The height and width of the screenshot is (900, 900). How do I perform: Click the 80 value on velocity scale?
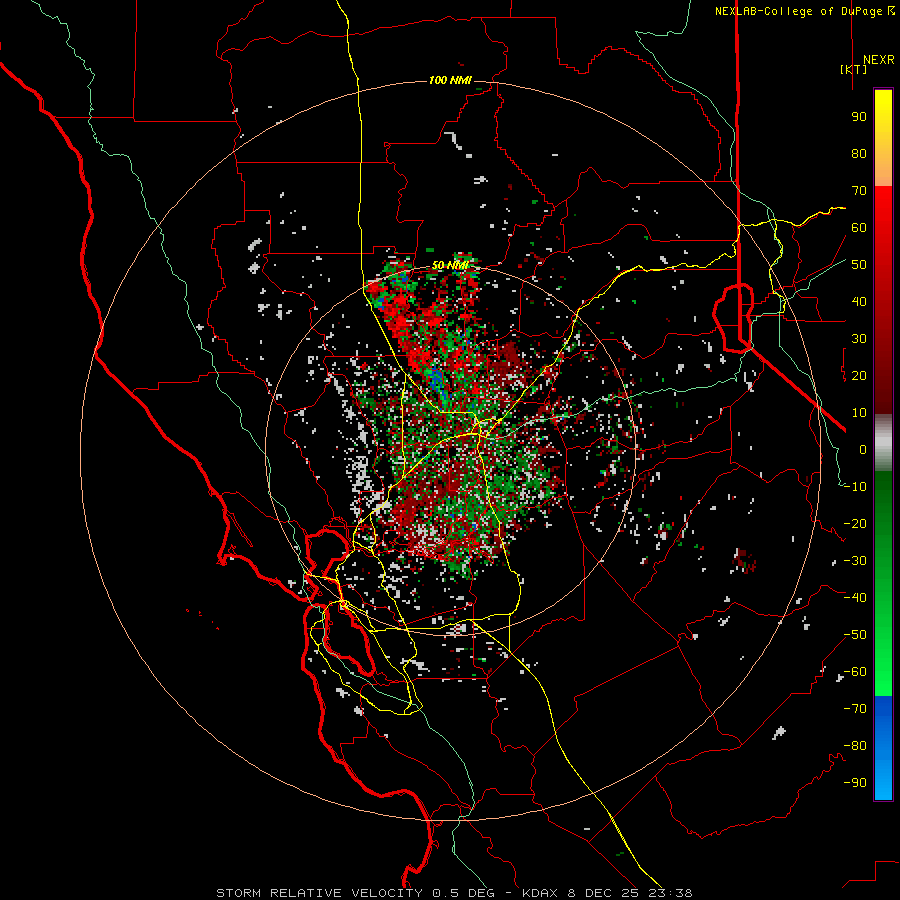point(859,154)
